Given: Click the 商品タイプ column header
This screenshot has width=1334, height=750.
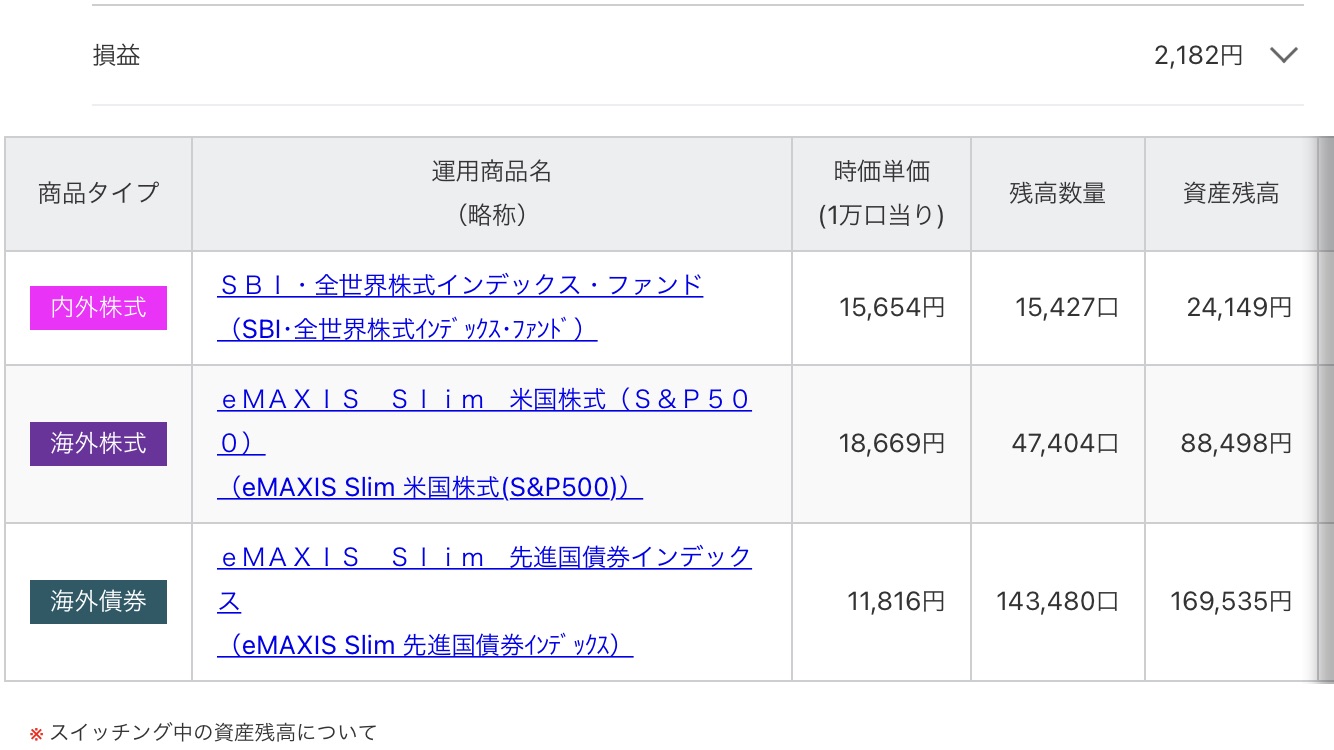Looking at the screenshot, I should [x=98, y=193].
